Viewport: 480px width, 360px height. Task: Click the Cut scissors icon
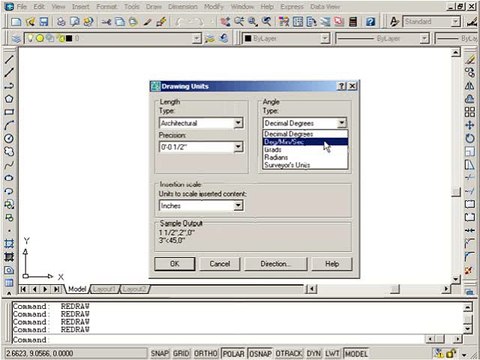pos(106,22)
